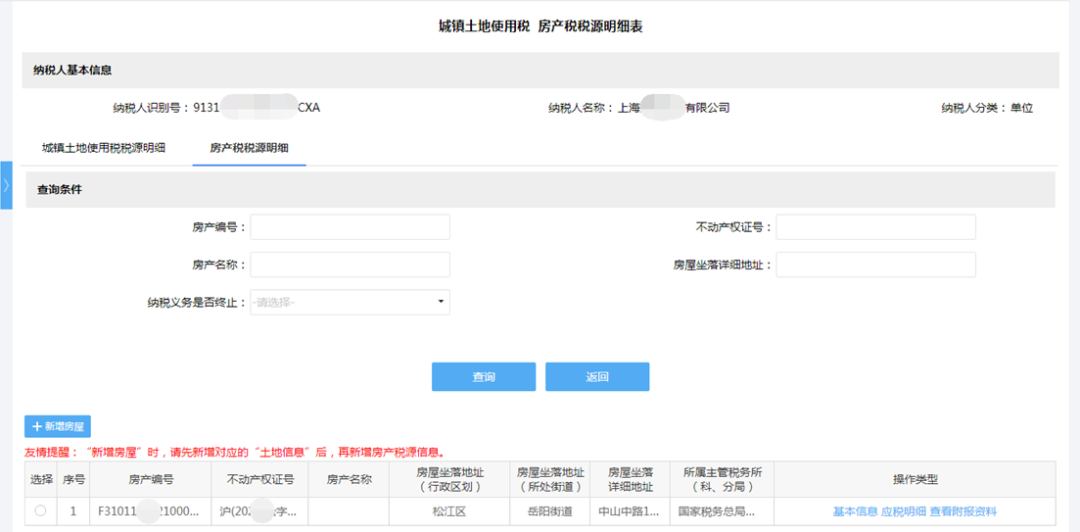Select the radio button in row 1
Screen dimensions: 1080x532
40,511
